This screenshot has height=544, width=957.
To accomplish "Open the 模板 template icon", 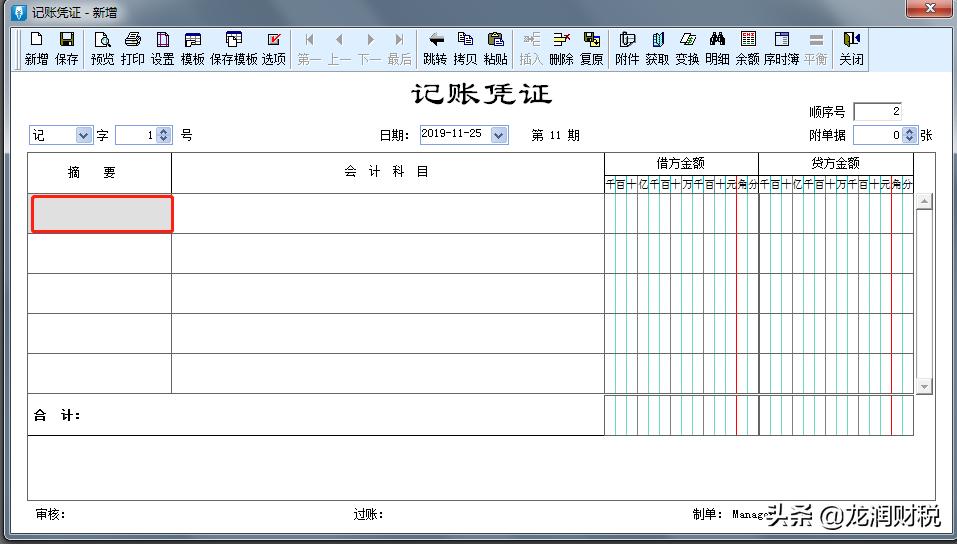I will tap(193, 40).
